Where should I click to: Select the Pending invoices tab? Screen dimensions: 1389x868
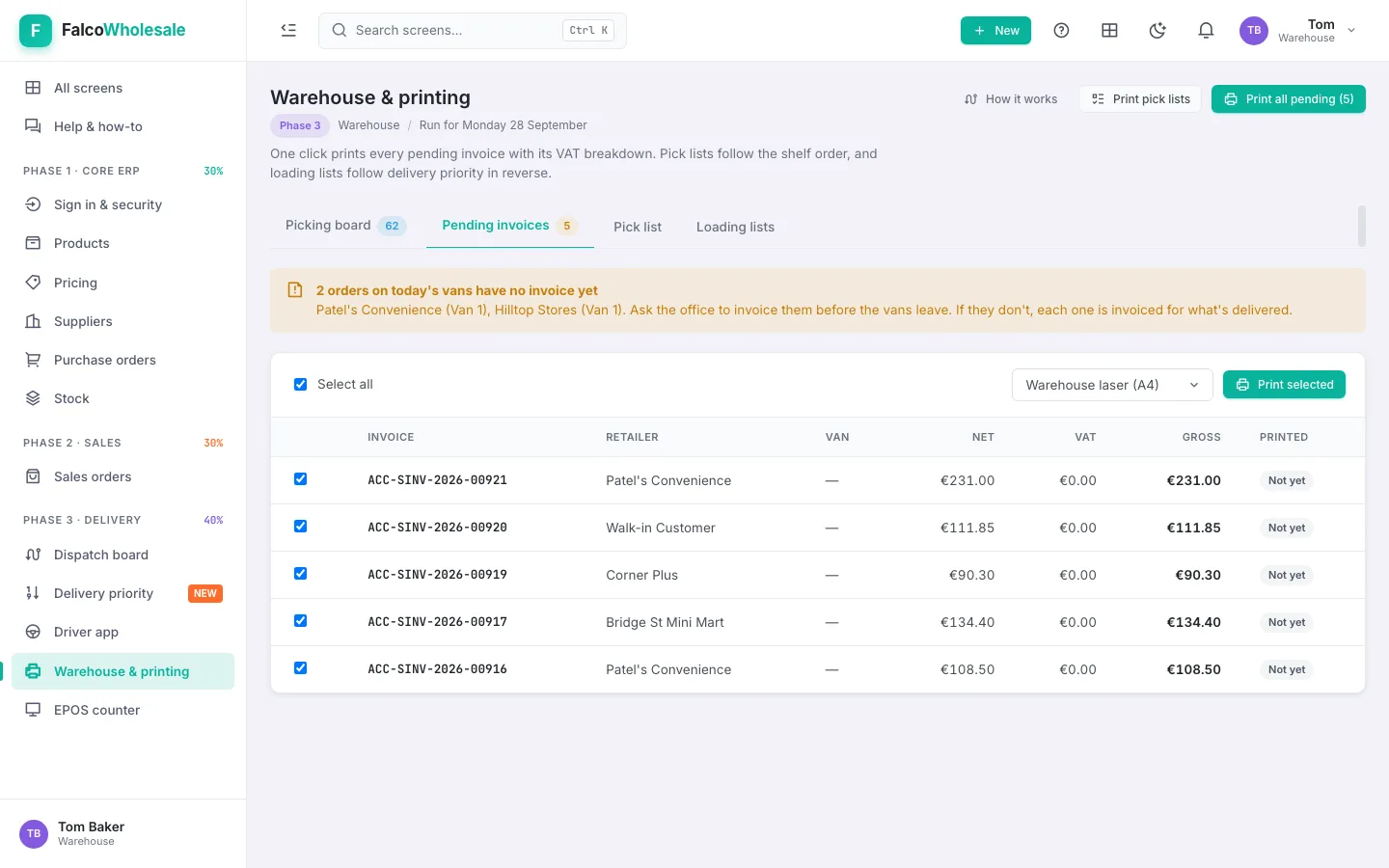click(x=509, y=226)
